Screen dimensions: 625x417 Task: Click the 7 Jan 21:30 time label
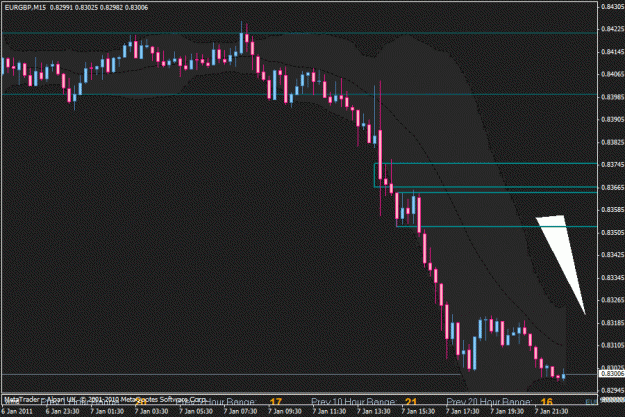point(552,411)
